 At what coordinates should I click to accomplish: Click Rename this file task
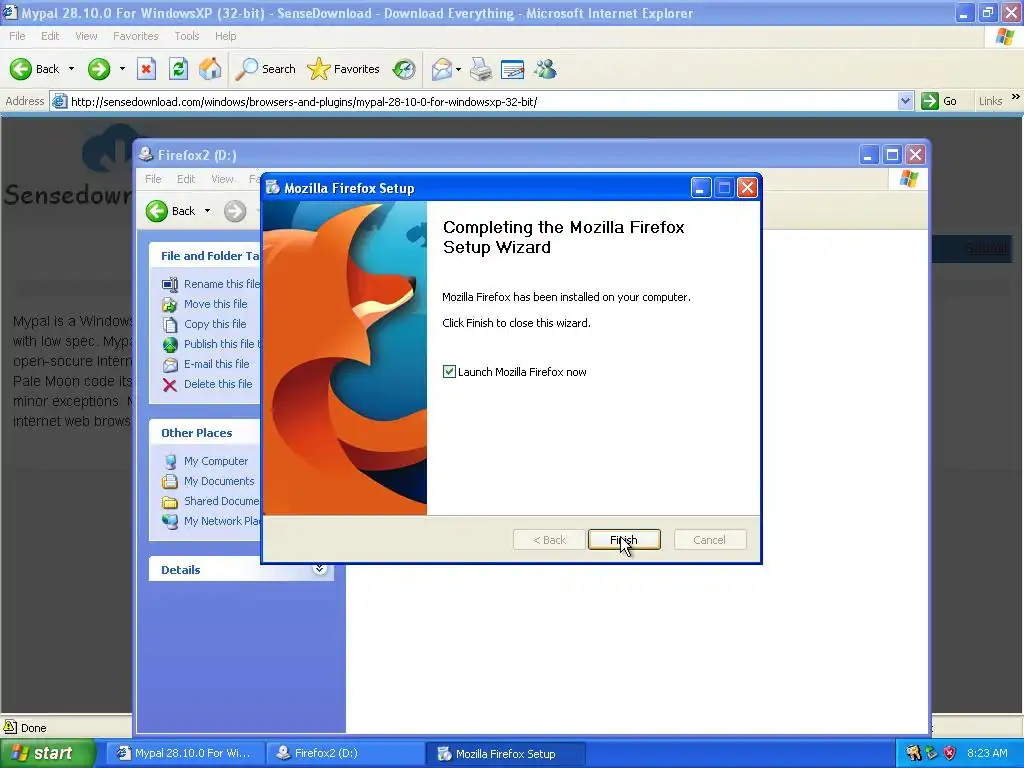211,284
